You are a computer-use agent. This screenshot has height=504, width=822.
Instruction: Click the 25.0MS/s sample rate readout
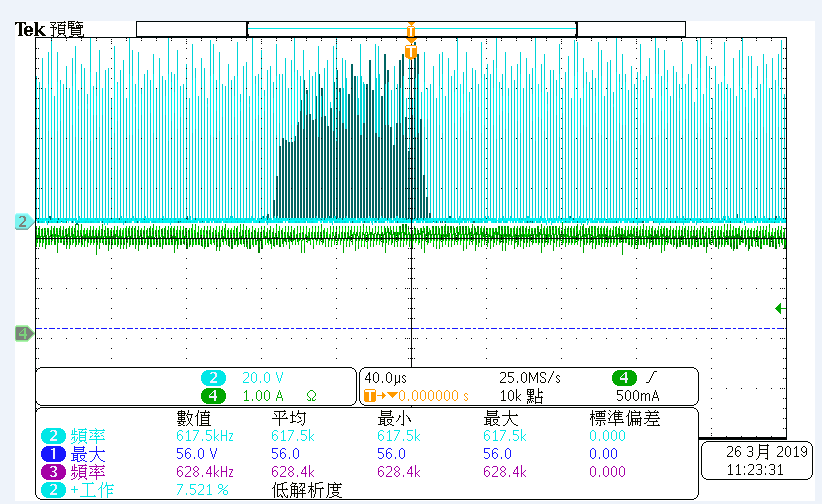[529, 378]
